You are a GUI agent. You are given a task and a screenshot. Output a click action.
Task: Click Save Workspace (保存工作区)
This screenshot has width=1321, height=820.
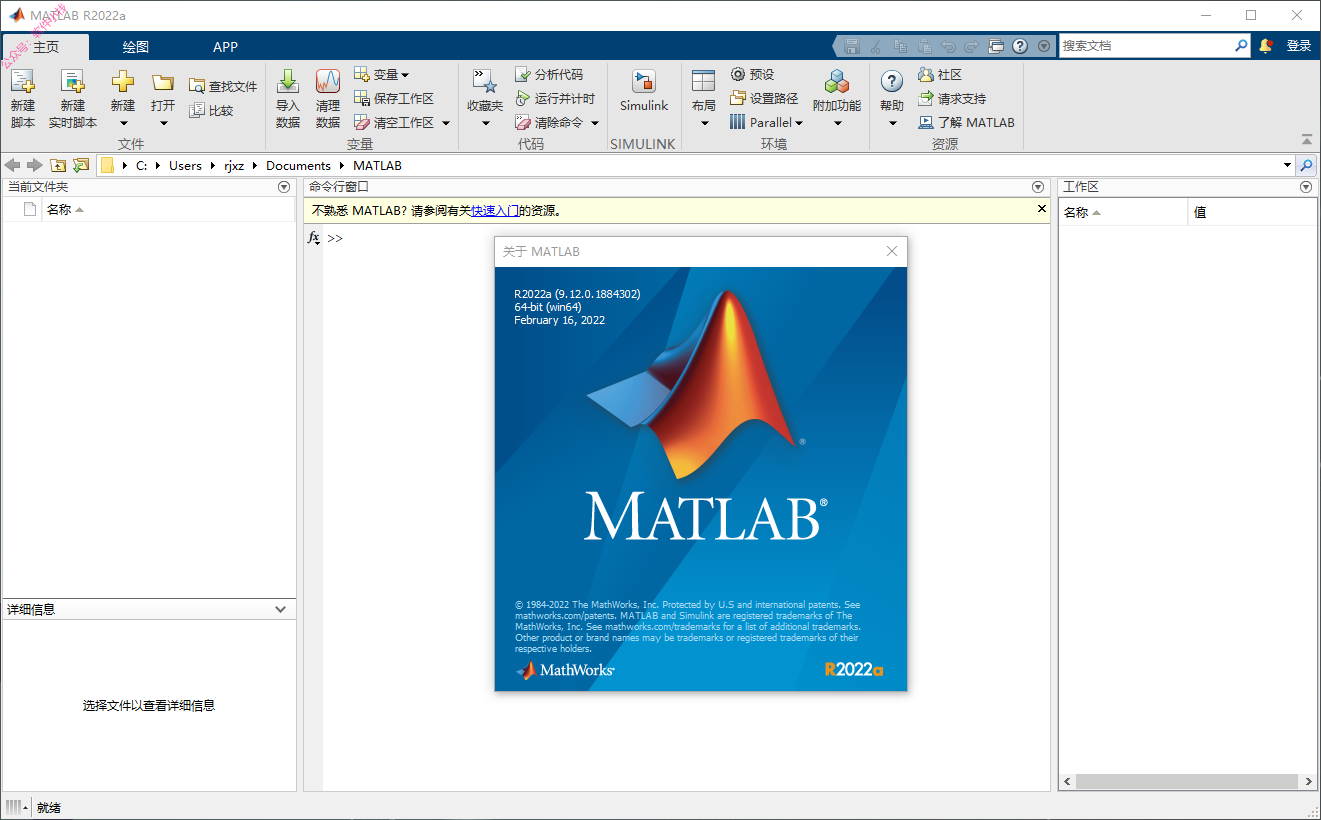pos(394,99)
